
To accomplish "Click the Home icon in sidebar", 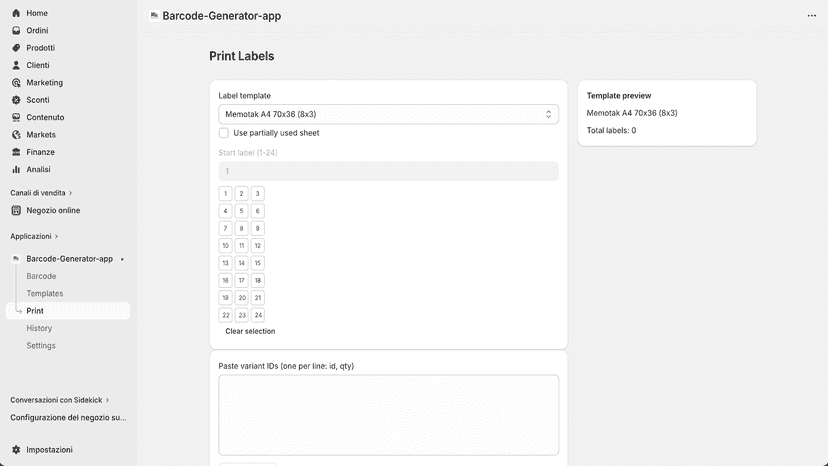I will point(16,13).
